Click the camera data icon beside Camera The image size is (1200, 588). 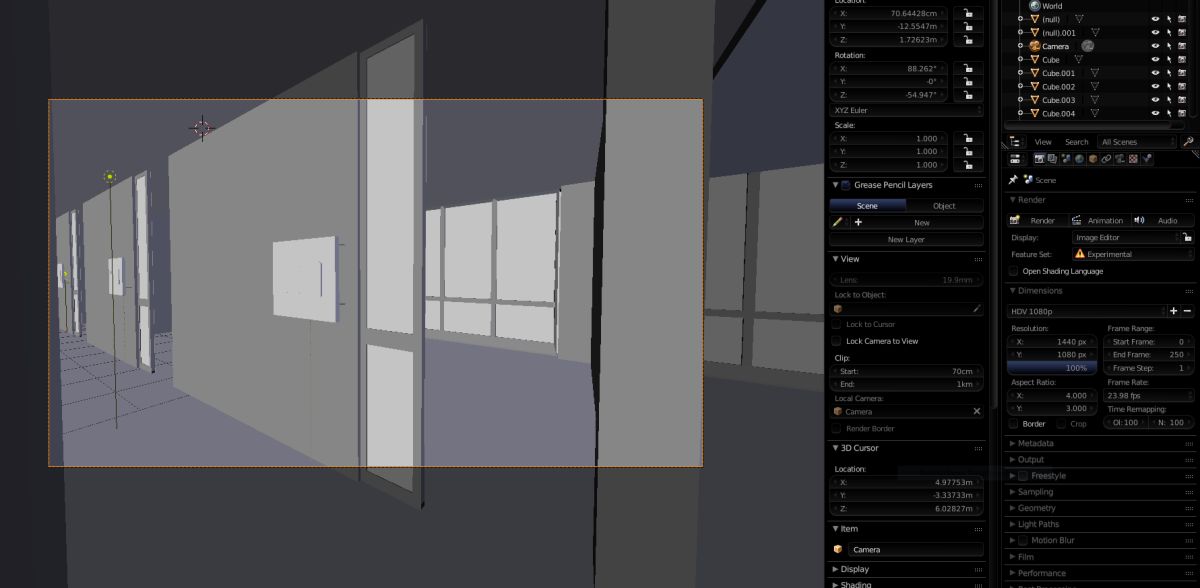[1087, 46]
